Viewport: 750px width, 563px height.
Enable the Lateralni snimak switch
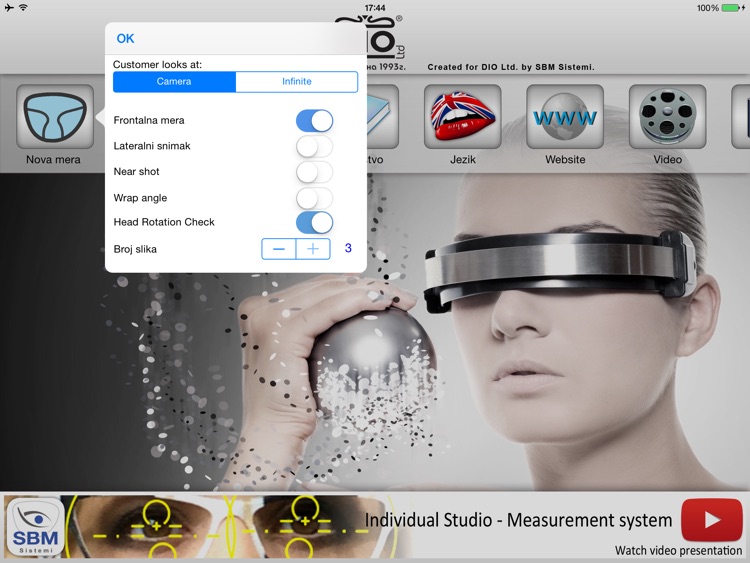pos(314,146)
